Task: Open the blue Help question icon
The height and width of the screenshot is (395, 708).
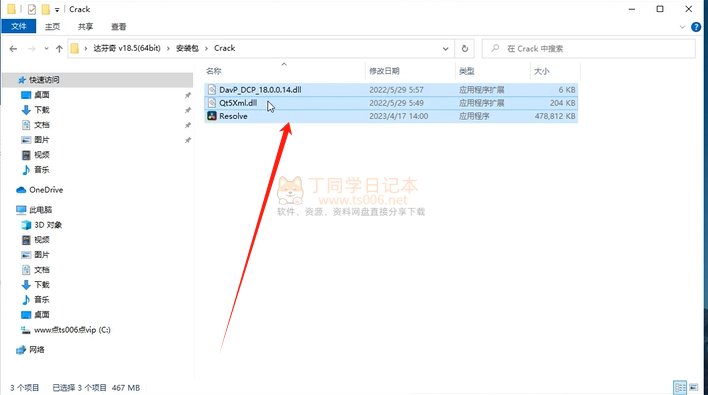Action: pos(696,27)
